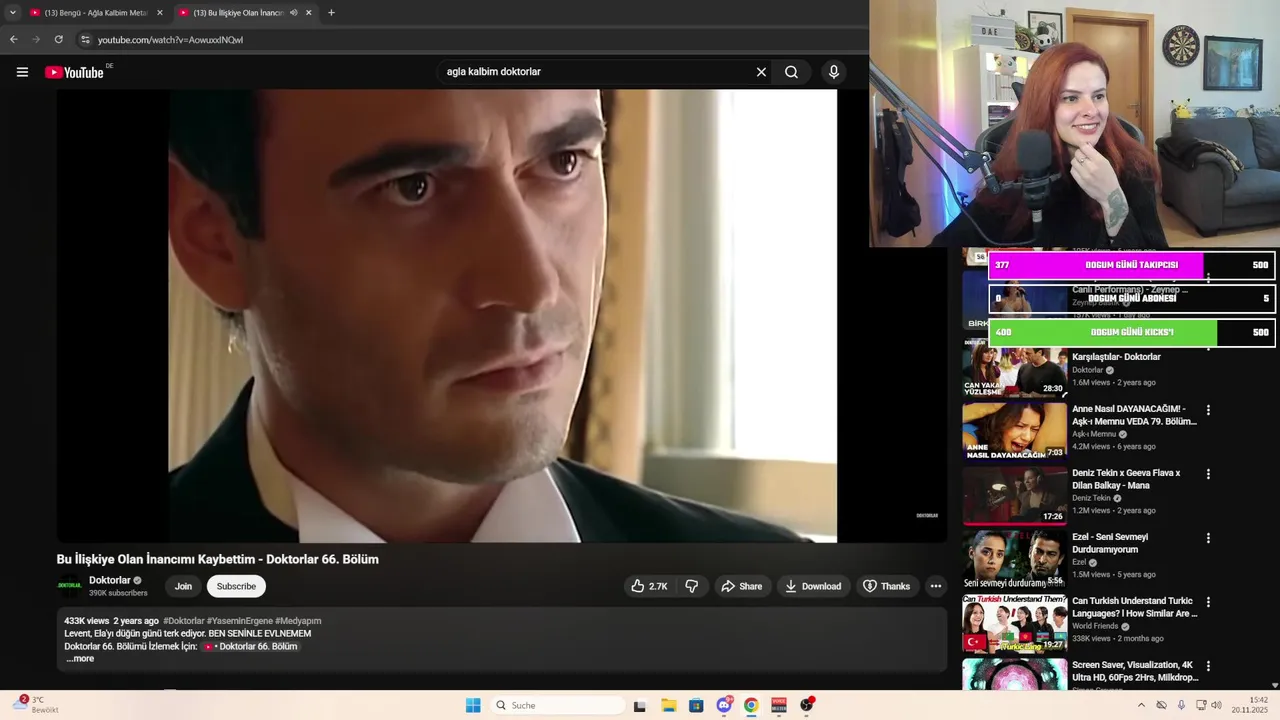Mute the playing tab via speaker icon

tap(293, 13)
